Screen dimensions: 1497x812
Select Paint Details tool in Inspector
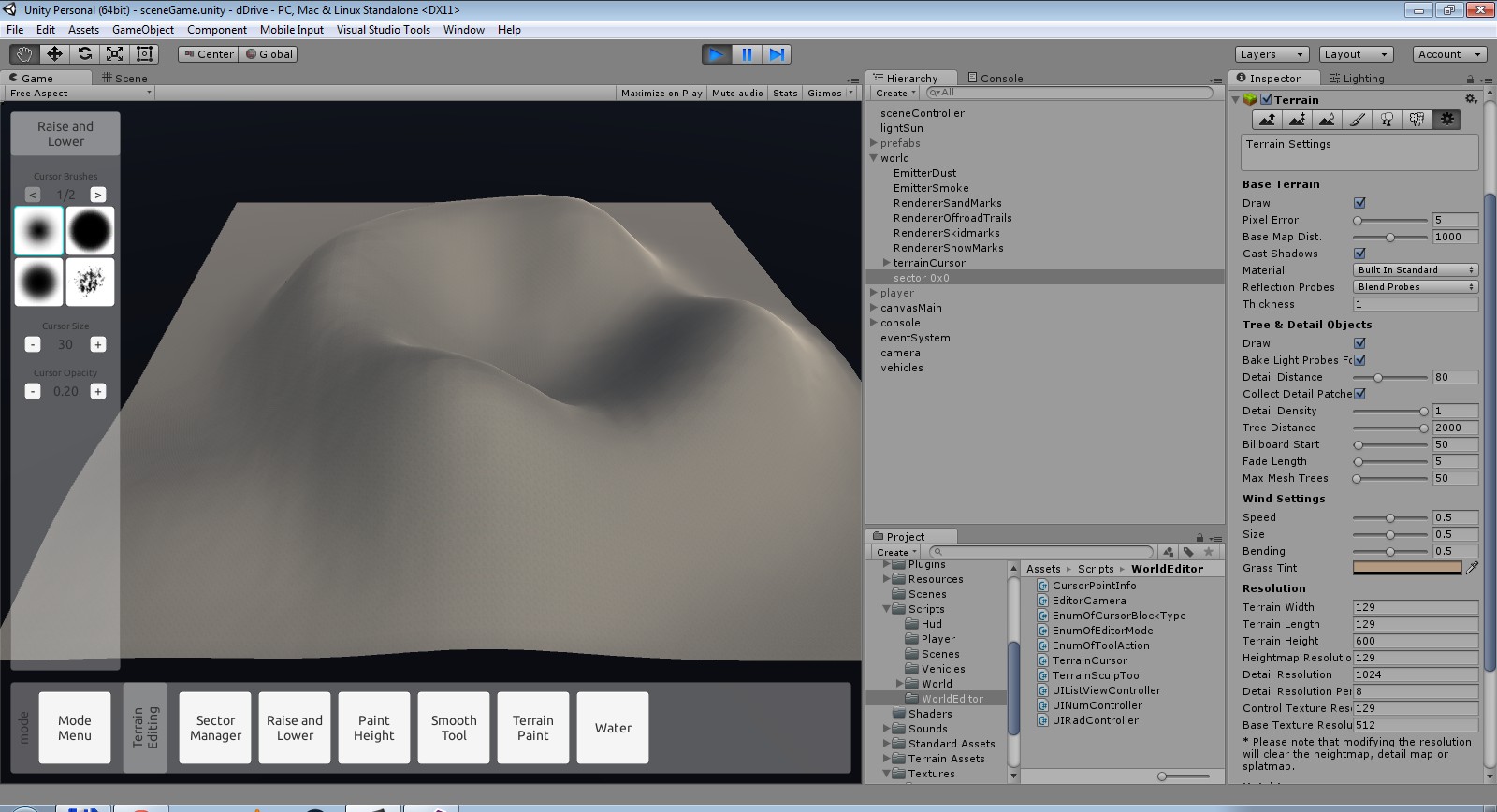coord(1417,120)
